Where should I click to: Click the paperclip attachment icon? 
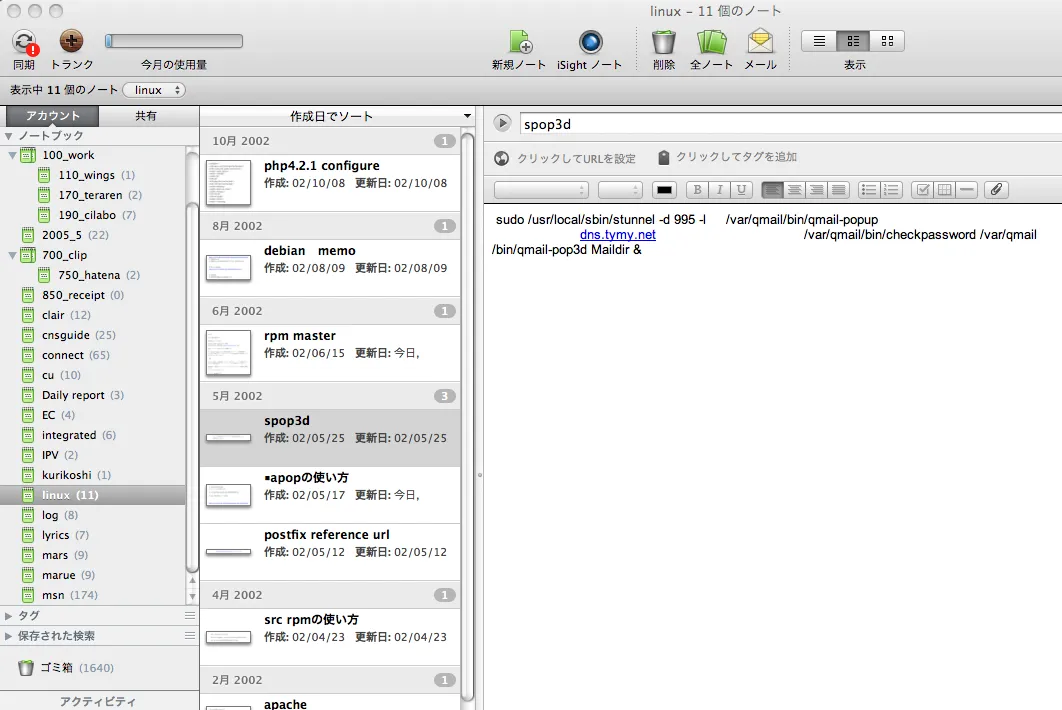pos(995,190)
